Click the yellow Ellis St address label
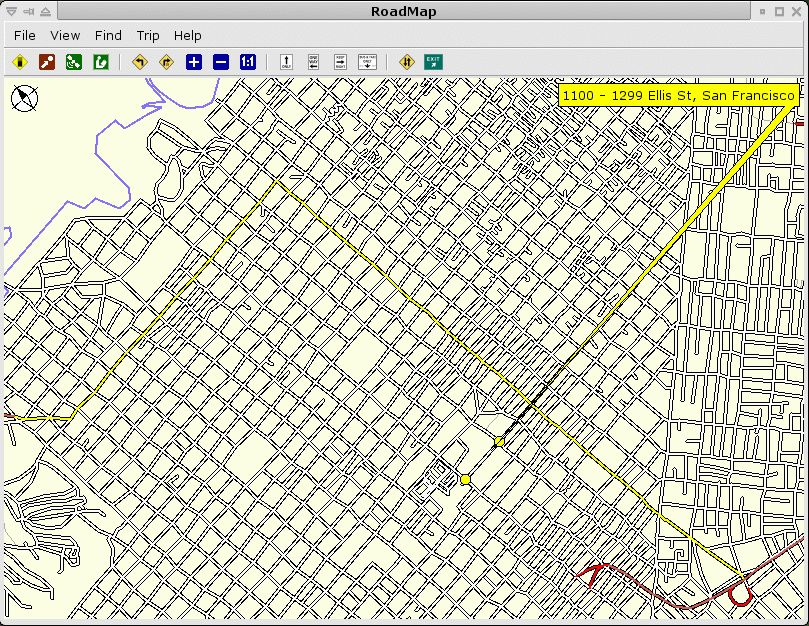This screenshot has width=809, height=626. [x=679, y=95]
